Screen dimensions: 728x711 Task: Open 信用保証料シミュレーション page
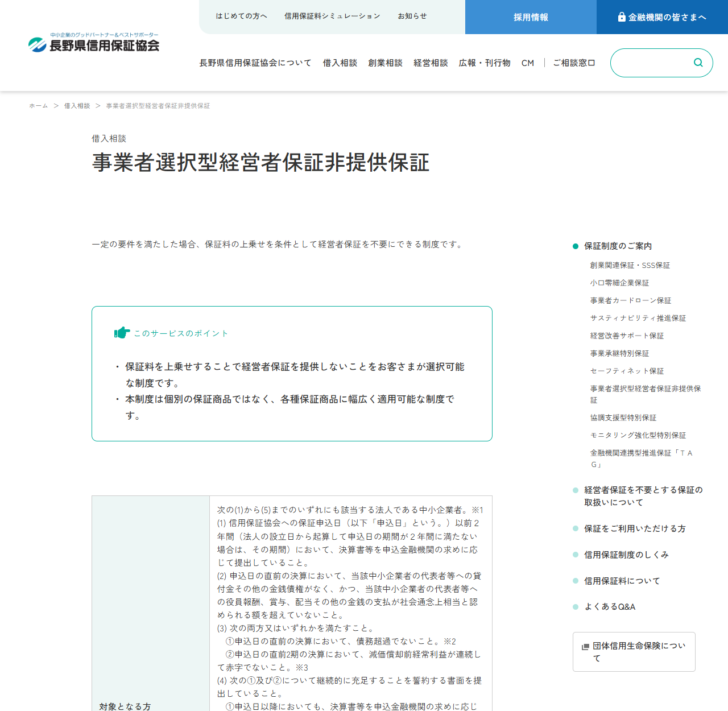332,16
